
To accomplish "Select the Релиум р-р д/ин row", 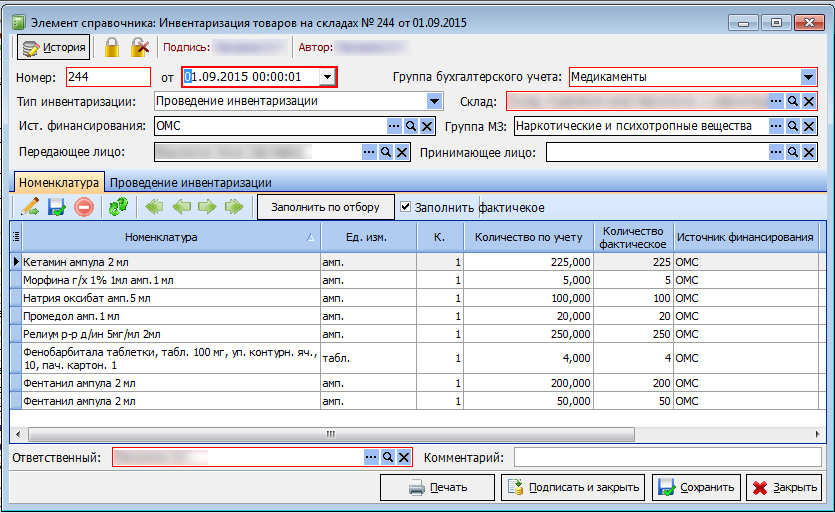I will point(414,335).
